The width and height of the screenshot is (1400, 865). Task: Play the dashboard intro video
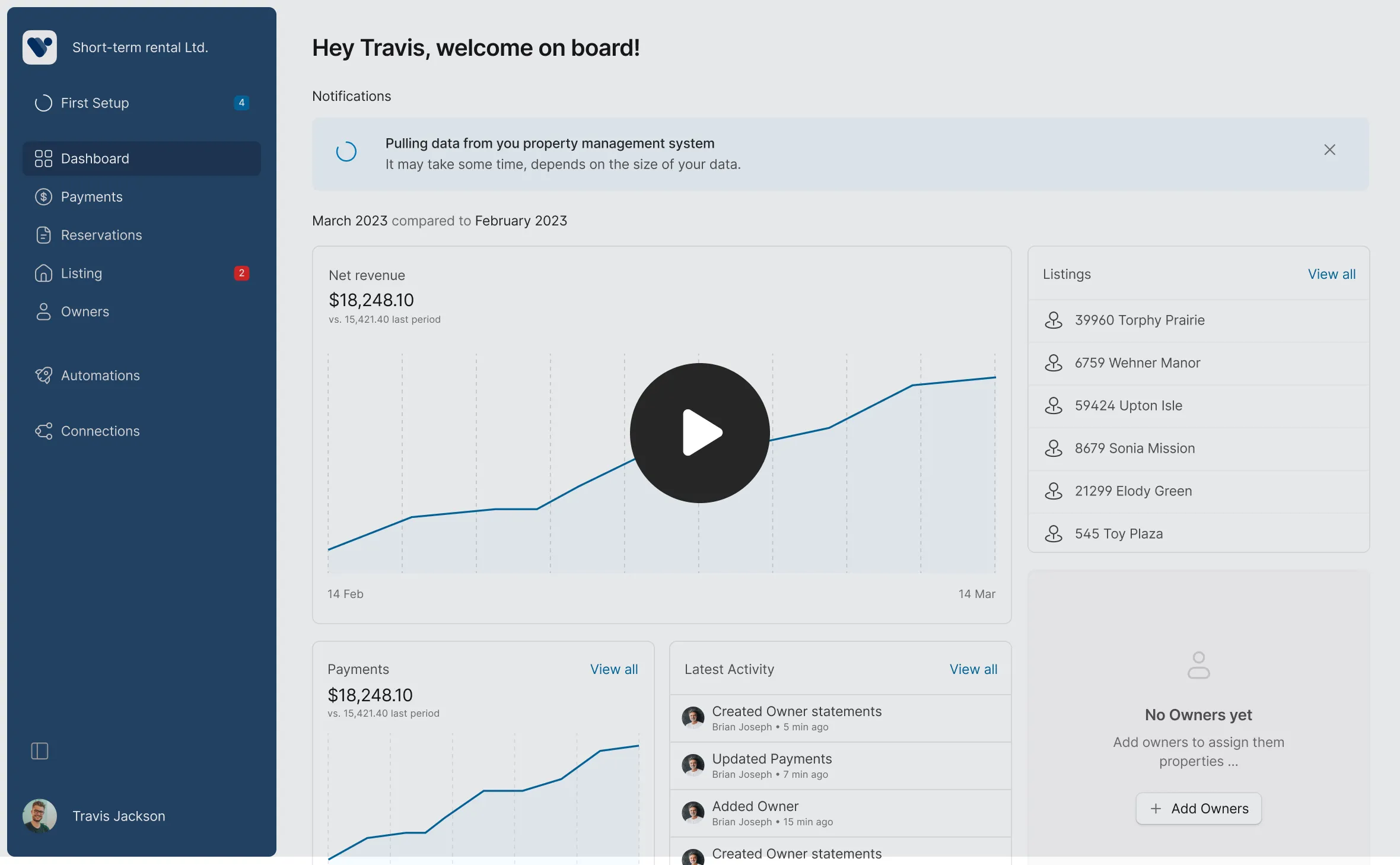point(699,433)
